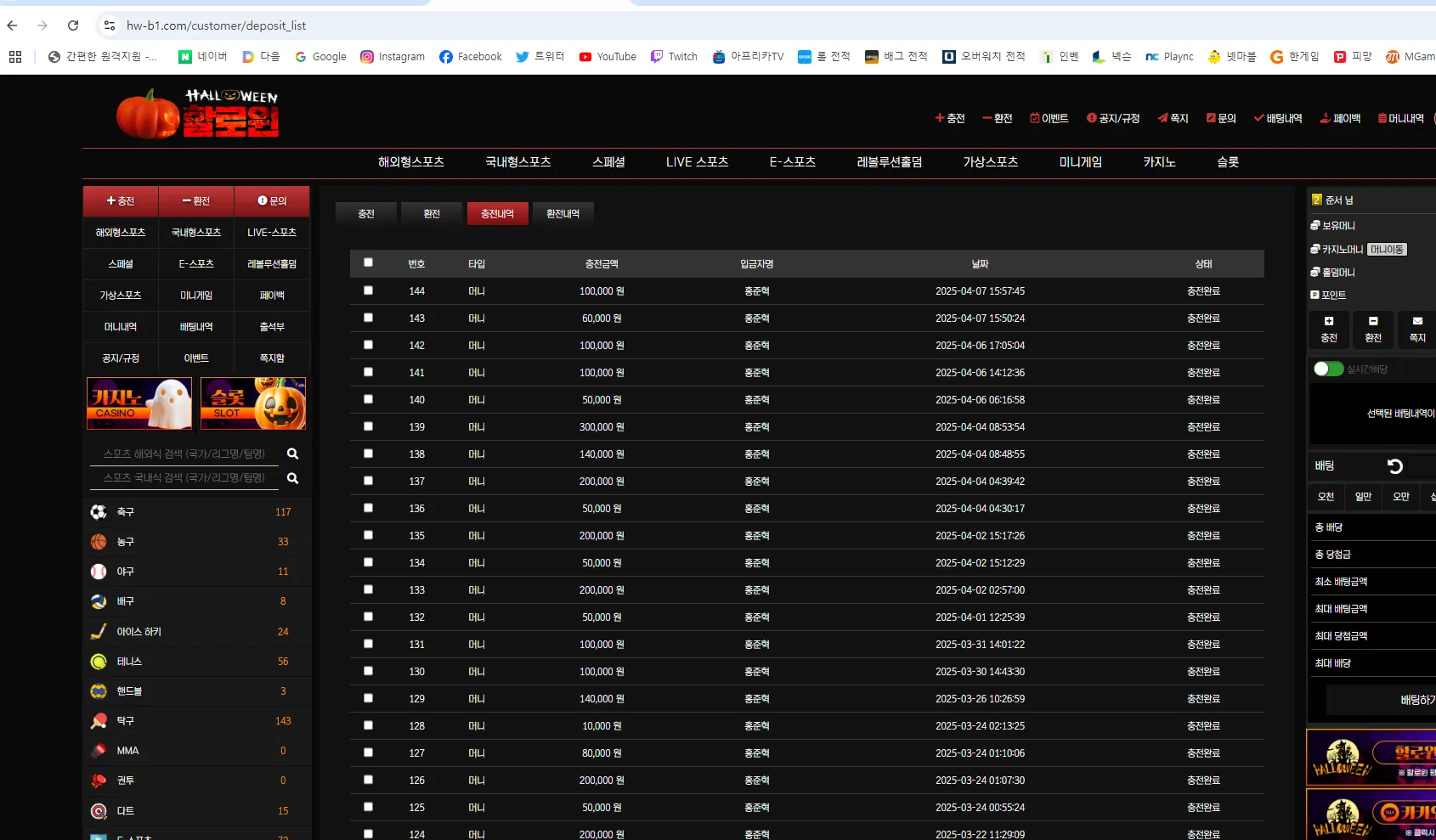This screenshot has width=1436, height=840.
Task: Open the Twitch bookmark in bookmarks bar
Action: (x=674, y=57)
